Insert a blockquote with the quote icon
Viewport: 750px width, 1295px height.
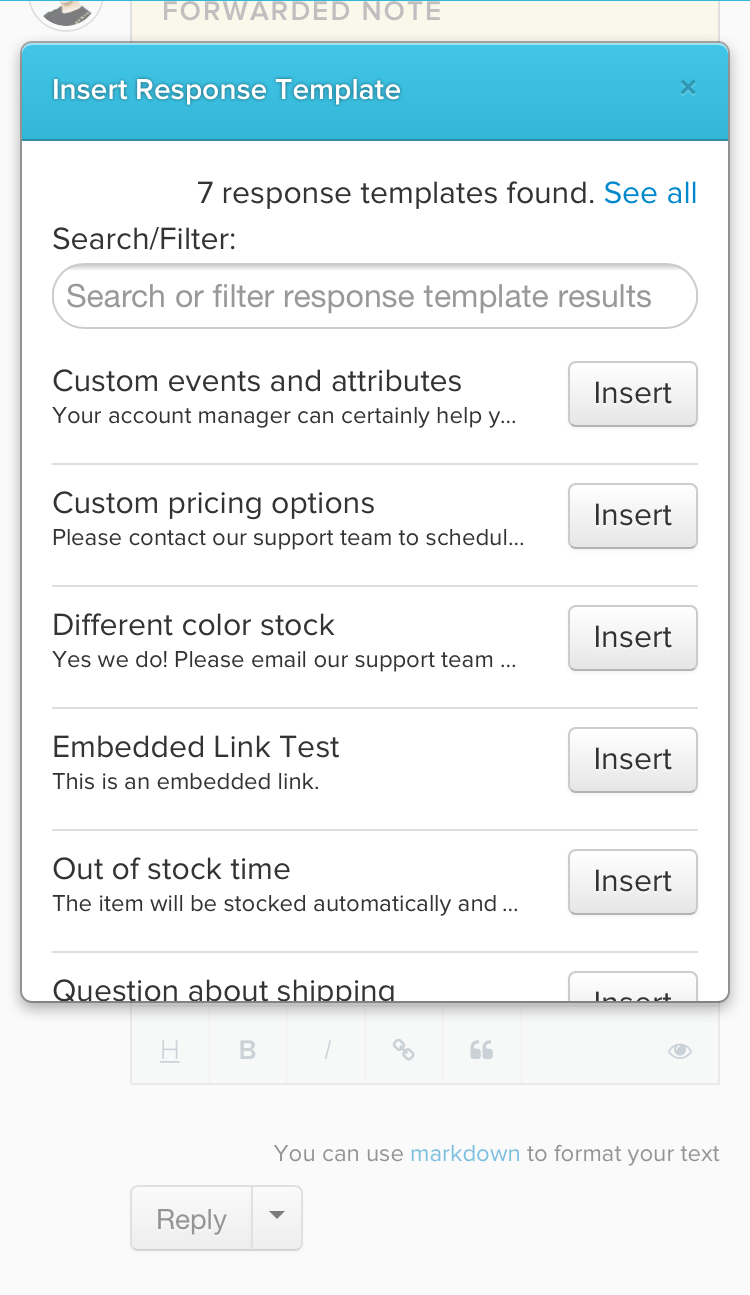coord(482,1050)
